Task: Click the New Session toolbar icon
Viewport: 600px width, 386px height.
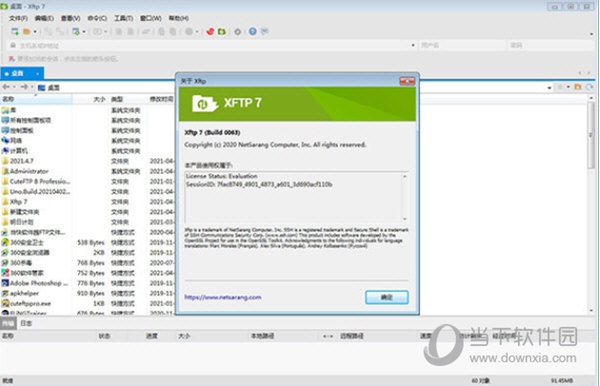Action: coord(15,31)
